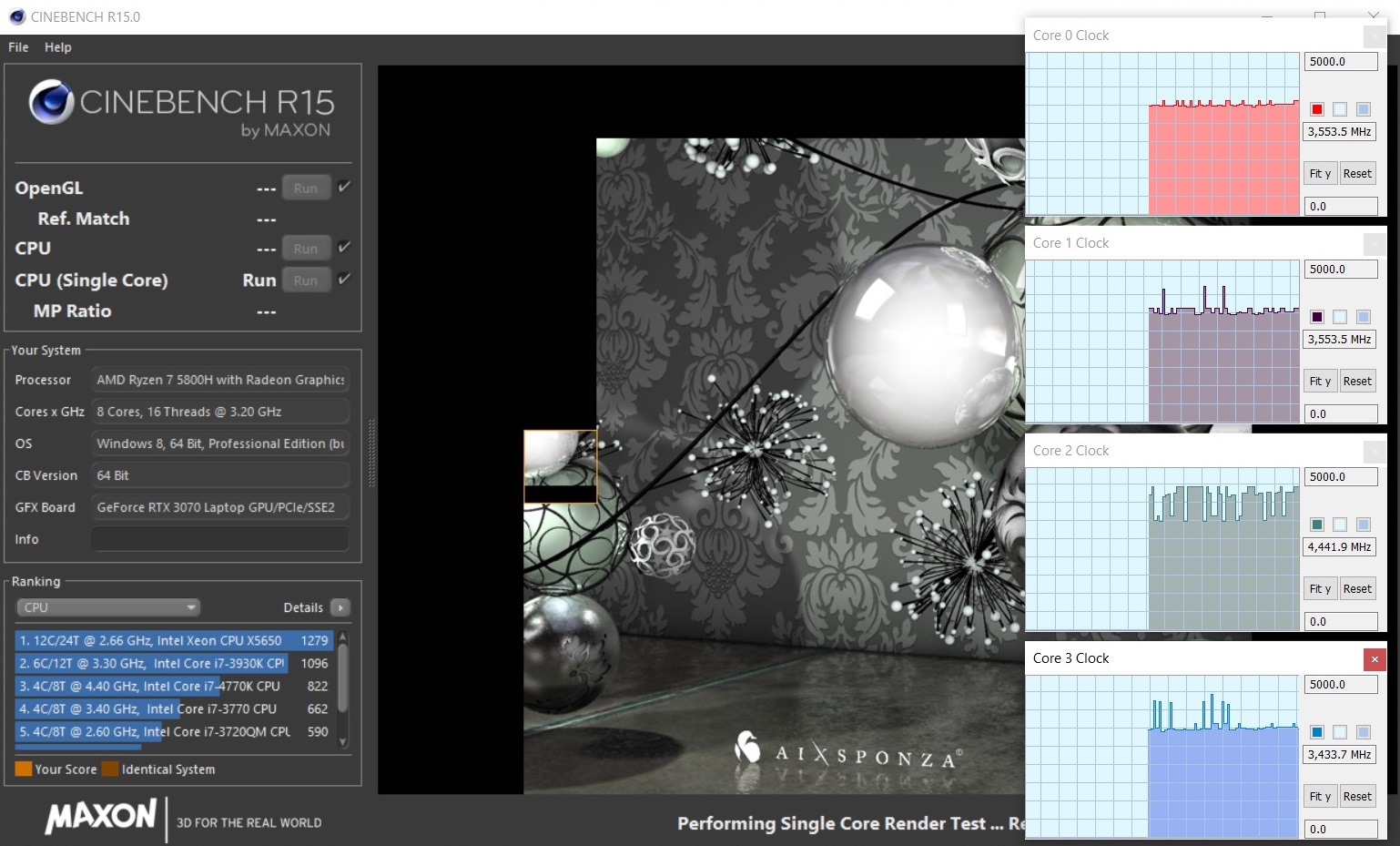Open the File menu in Cinebench
This screenshot has width=1400, height=846.
18,47
